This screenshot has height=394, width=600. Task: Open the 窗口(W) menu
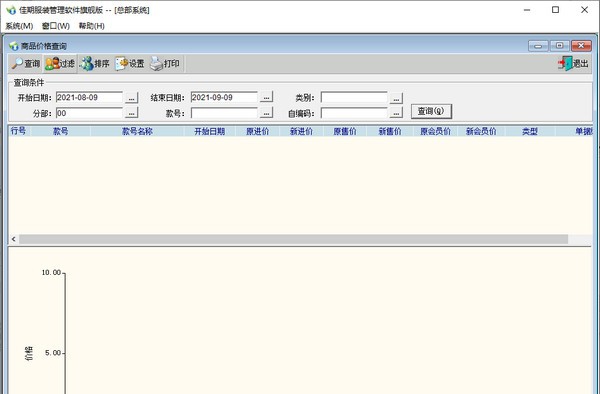point(56,26)
